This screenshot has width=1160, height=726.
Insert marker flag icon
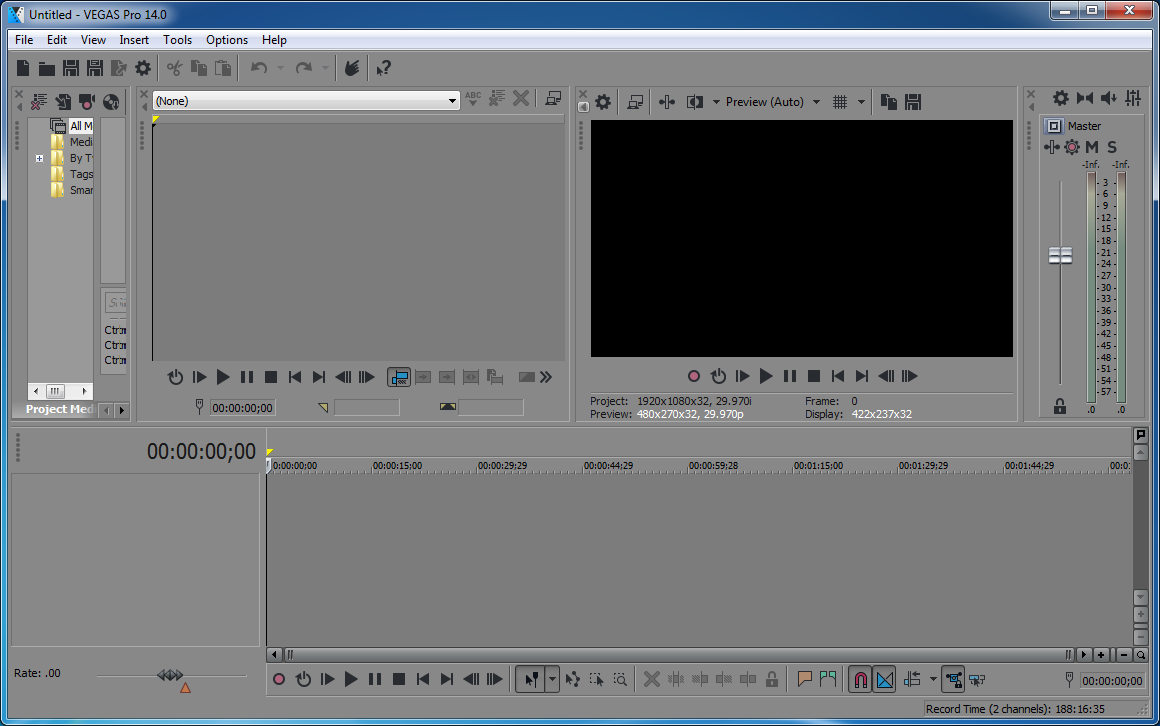pyautogui.click(x=804, y=679)
